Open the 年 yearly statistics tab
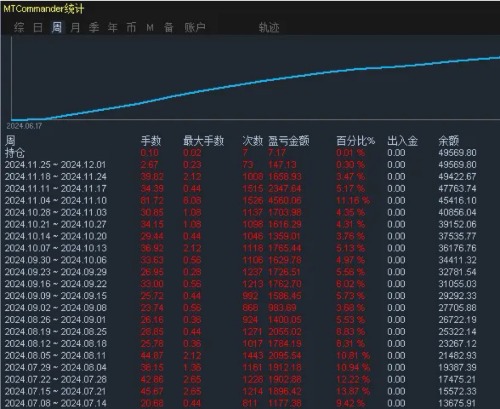Screen dimensions: 500x409 [x=113, y=27]
